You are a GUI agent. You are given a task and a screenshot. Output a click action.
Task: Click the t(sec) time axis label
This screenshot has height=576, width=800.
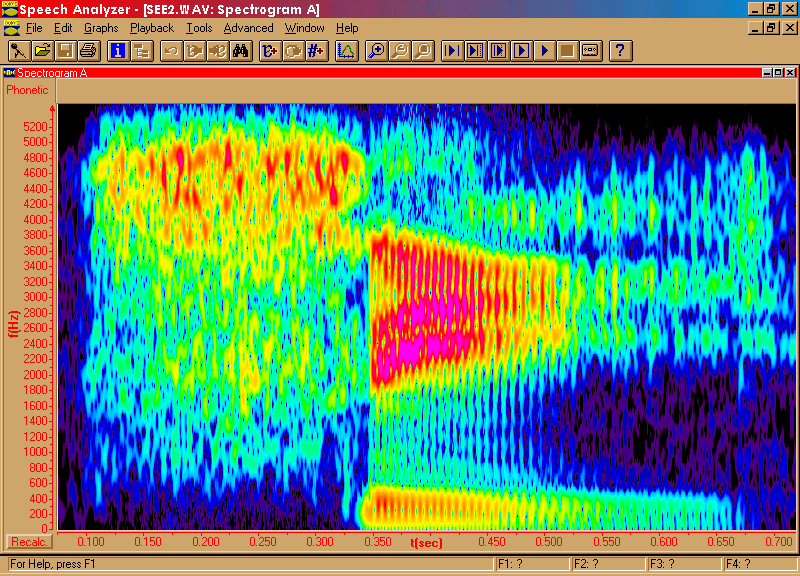(x=426, y=542)
